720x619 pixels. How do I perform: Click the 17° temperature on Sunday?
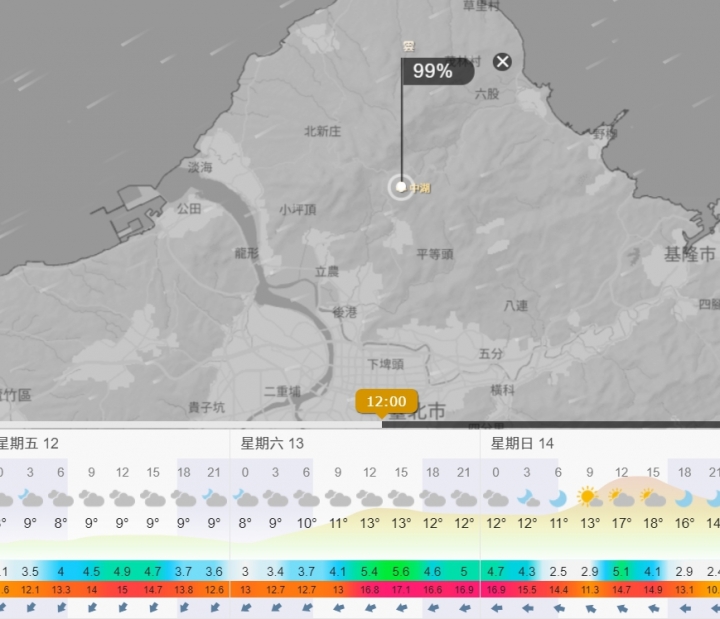pyautogui.click(x=621, y=523)
